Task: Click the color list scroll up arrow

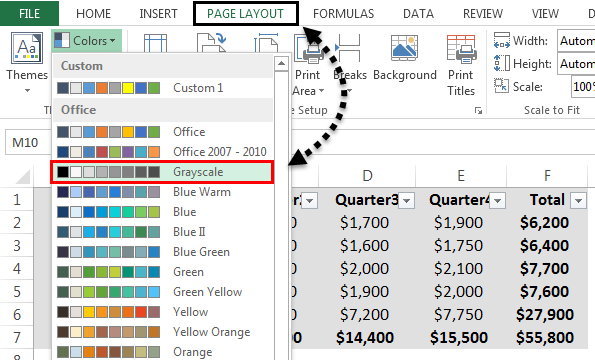Action: [281, 63]
